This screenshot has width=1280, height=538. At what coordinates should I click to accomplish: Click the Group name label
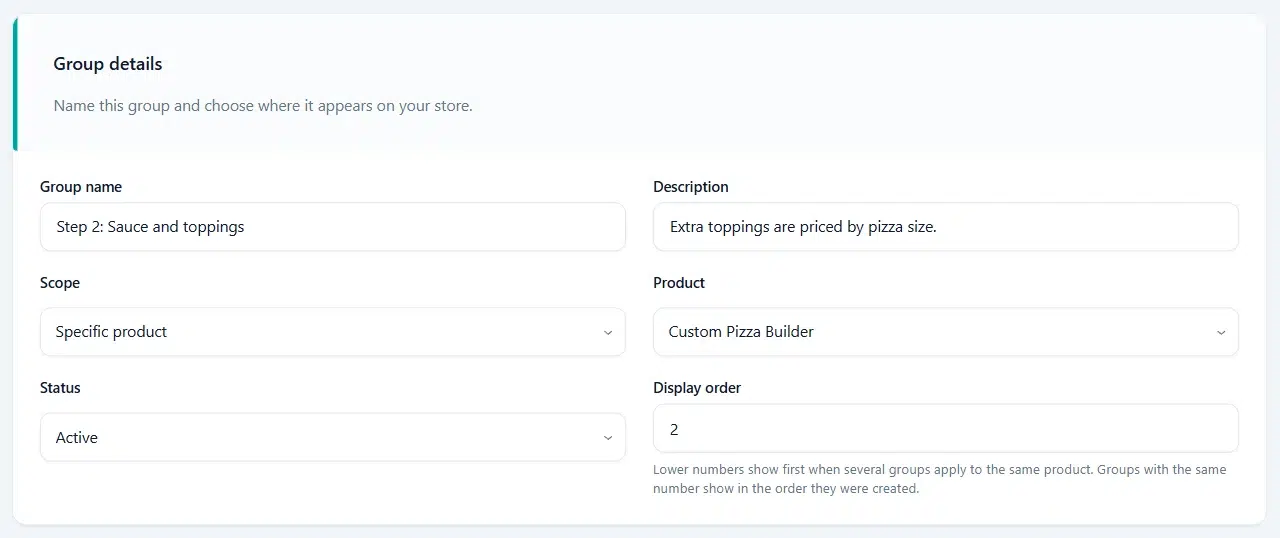point(81,187)
